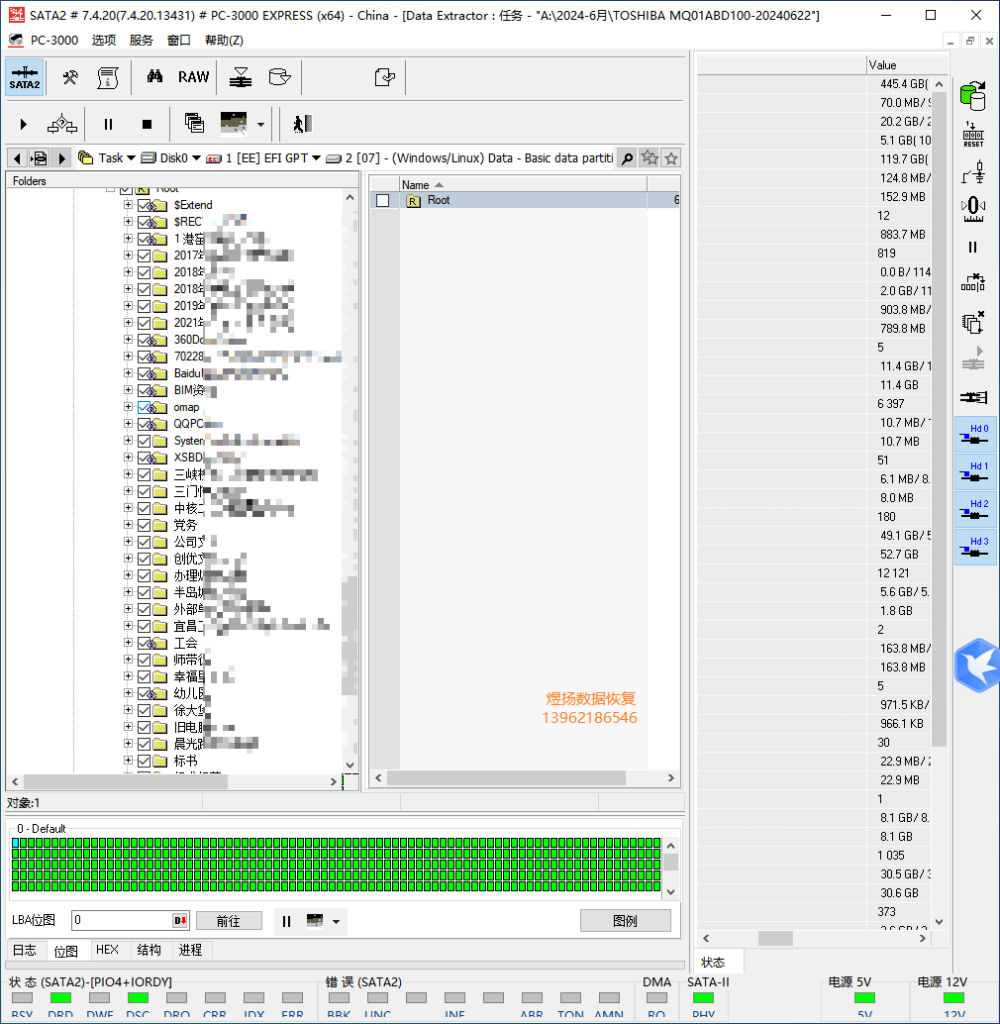Screen dimensions: 1000x1024
Task: Toggle checkbox for XSBD folder
Action: point(144,458)
